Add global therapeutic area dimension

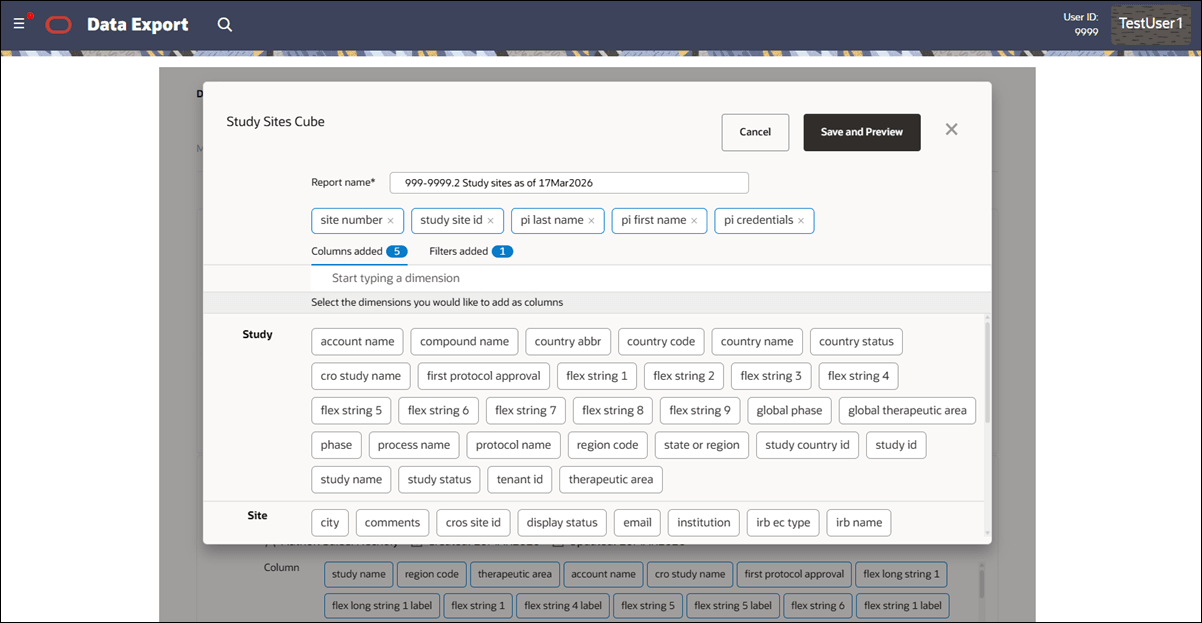[907, 410]
